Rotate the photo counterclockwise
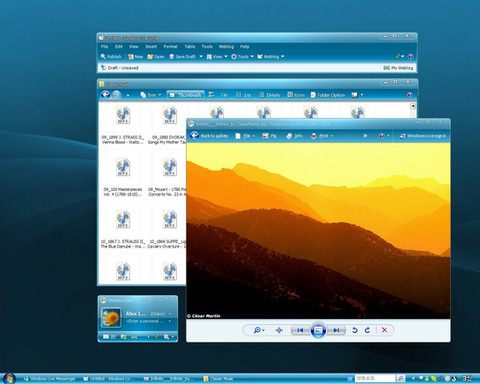480x384 pixels. (x=355, y=330)
